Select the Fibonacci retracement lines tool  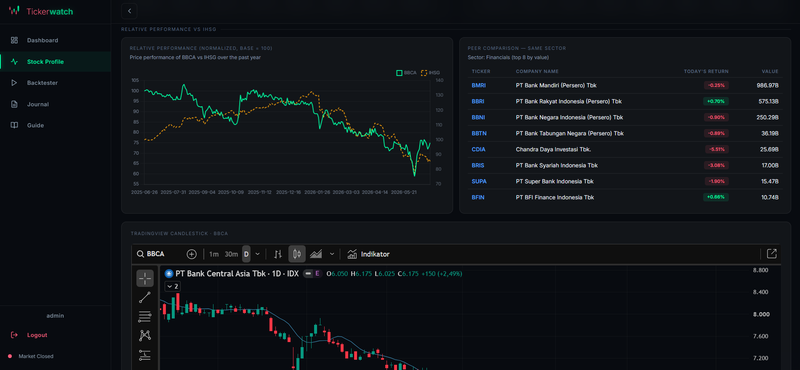coord(145,316)
